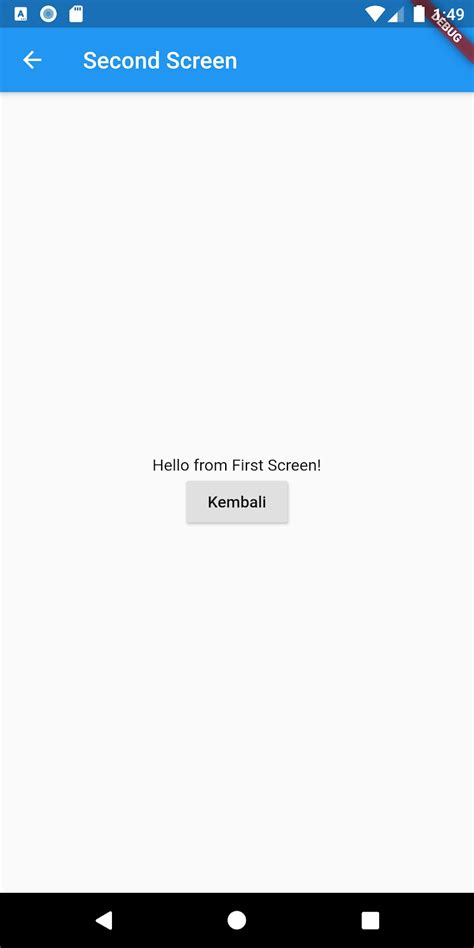
Task: Tap the circular notification icon in status bar
Action: (x=48, y=14)
